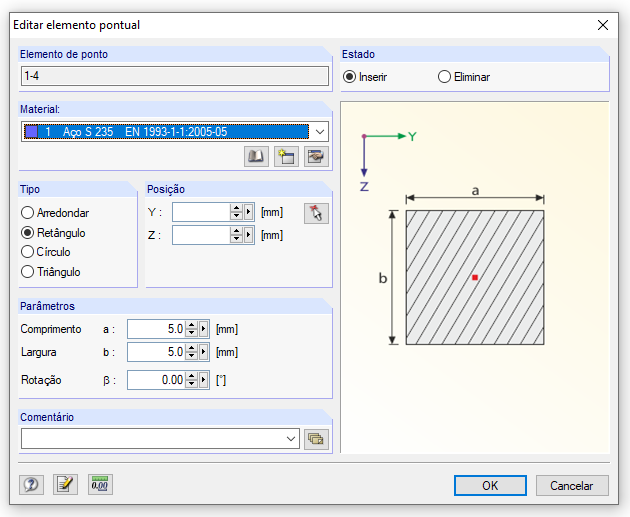Click the red center point in preview
This screenshot has width=630, height=517.
[x=475, y=277]
